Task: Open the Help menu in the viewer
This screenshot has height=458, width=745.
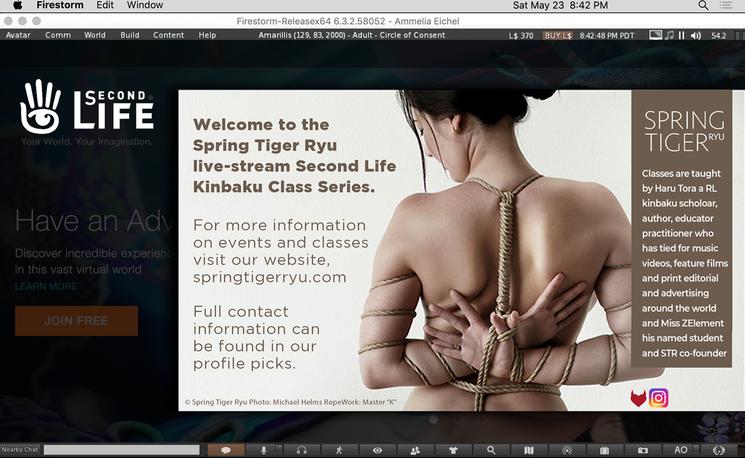Action: click(x=207, y=35)
